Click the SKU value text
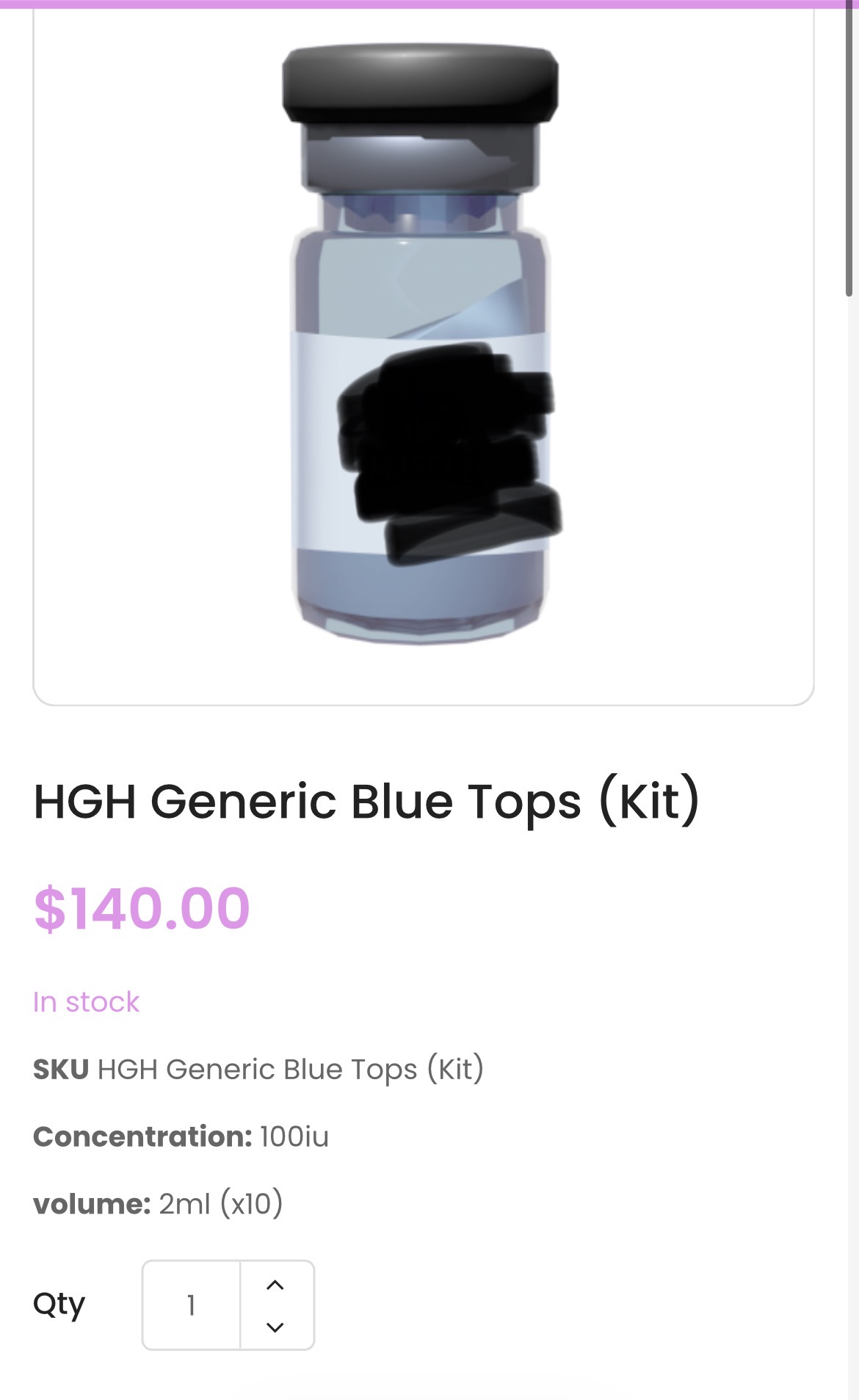The height and width of the screenshot is (1400, 859). click(x=291, y=1070)
